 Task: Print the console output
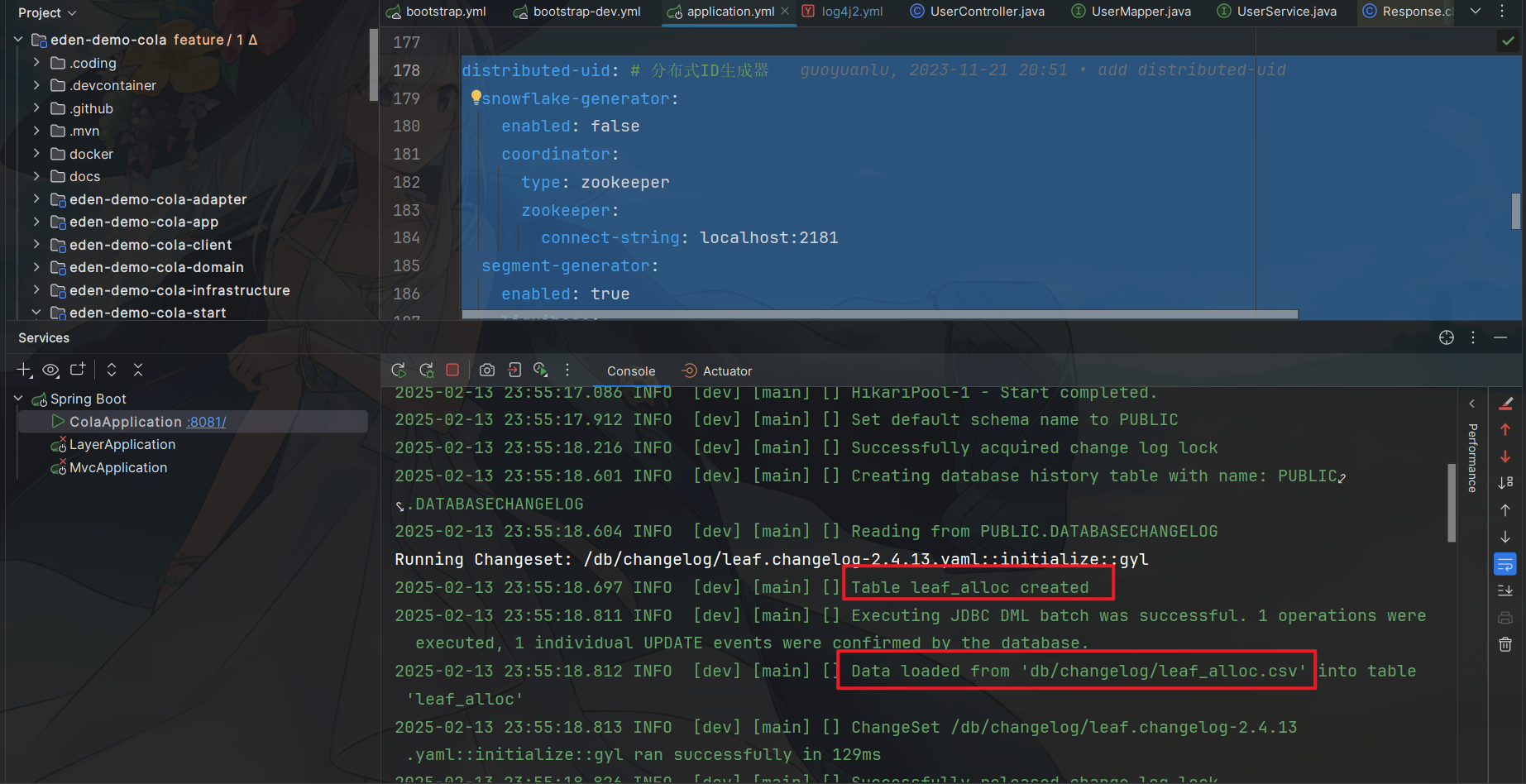coord(1504,616)
